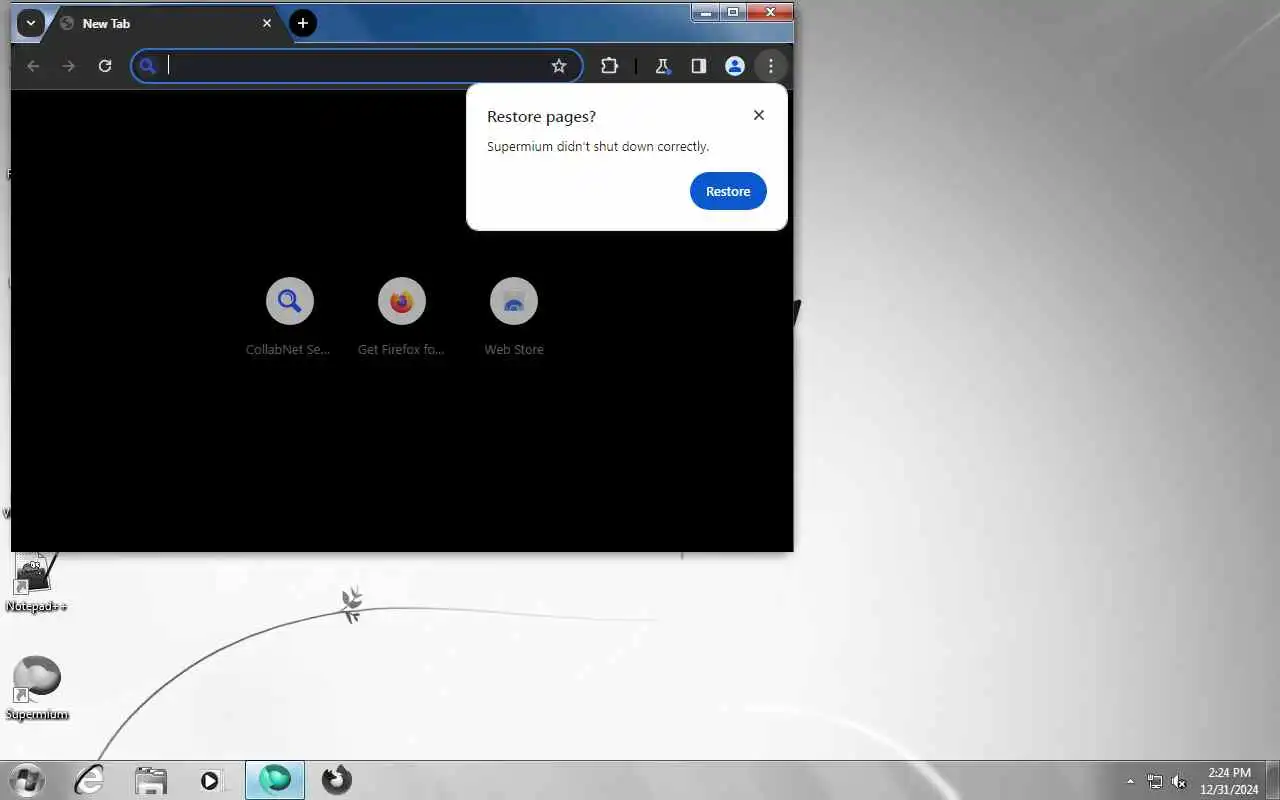1280x800 pixels.
Task: Close the New Tab tab
Action: pyautogui.click(x=267, y=23)
